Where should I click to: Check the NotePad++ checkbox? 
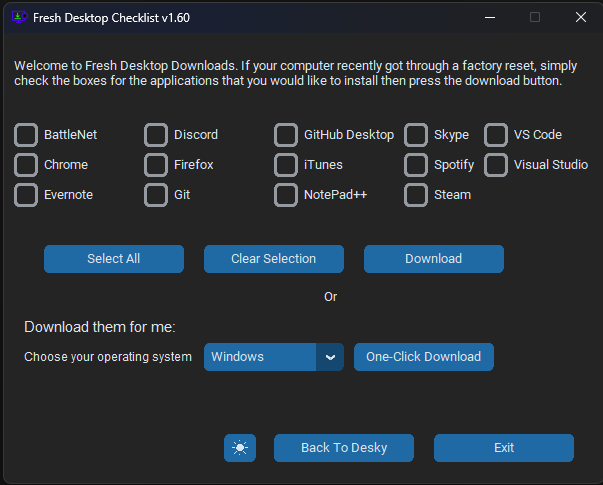(286, 195)
